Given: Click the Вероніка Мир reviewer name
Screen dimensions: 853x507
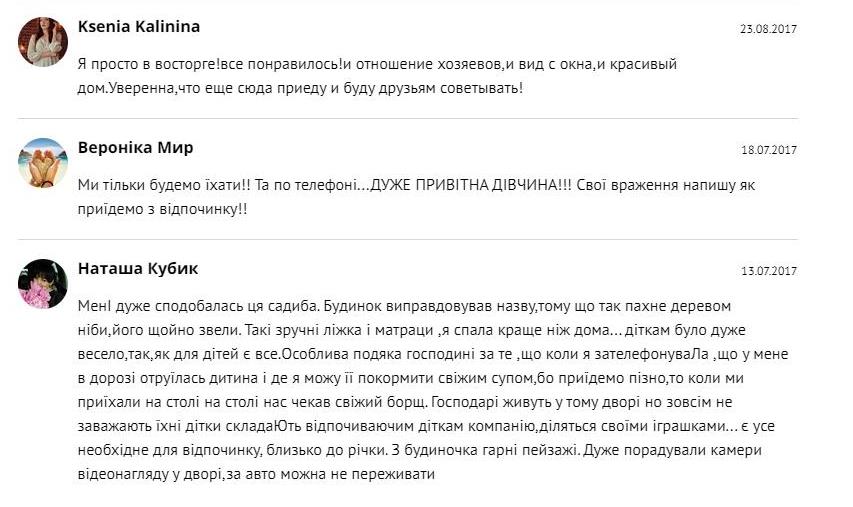Looking at the screenshot, I should pyautogui.click(x=135, y=148).
